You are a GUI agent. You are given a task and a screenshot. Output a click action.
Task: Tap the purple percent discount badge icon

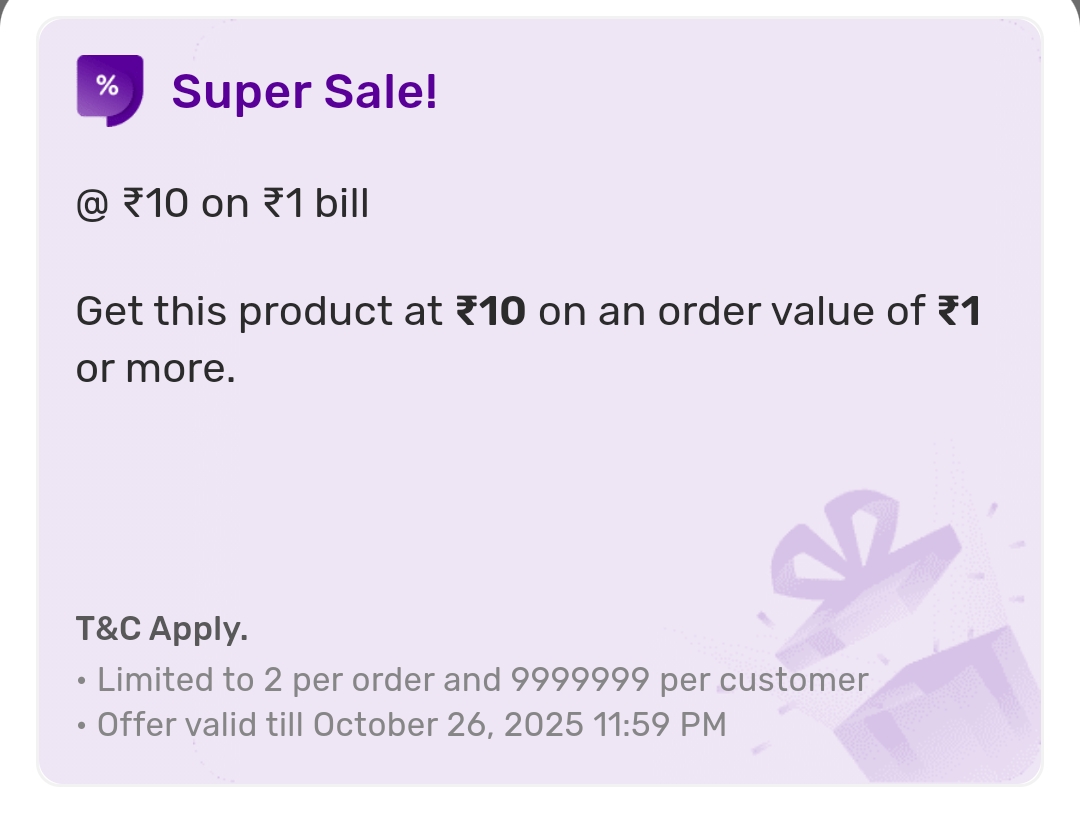tap(110, 90)
